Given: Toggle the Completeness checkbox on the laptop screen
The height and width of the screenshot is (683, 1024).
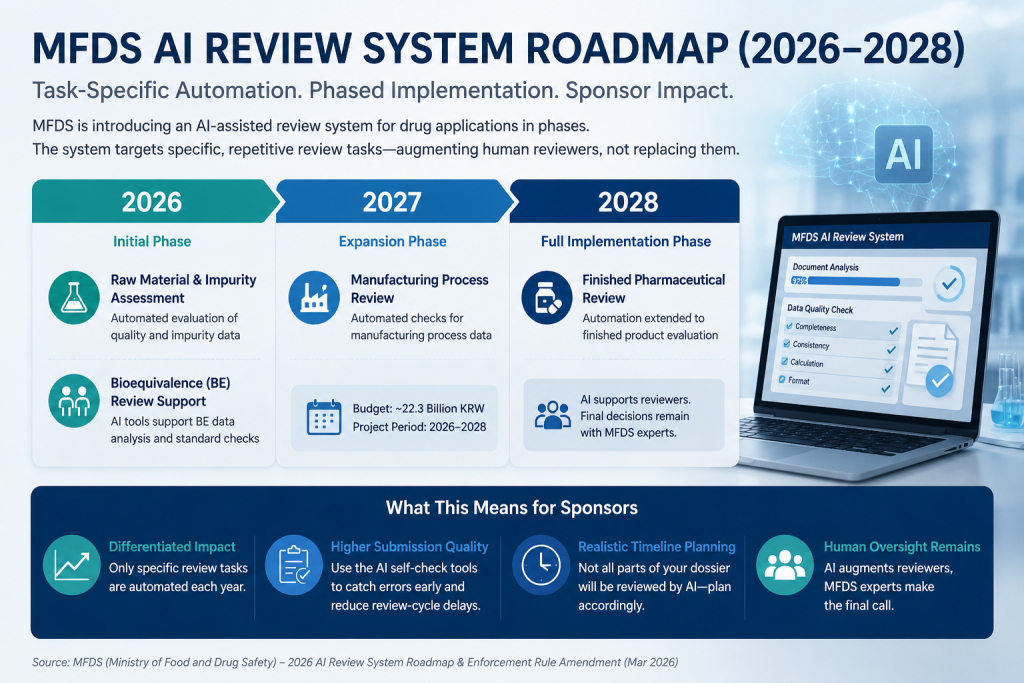Looking at the screenshot, I should pyautogui.click(x=790, y=326).
